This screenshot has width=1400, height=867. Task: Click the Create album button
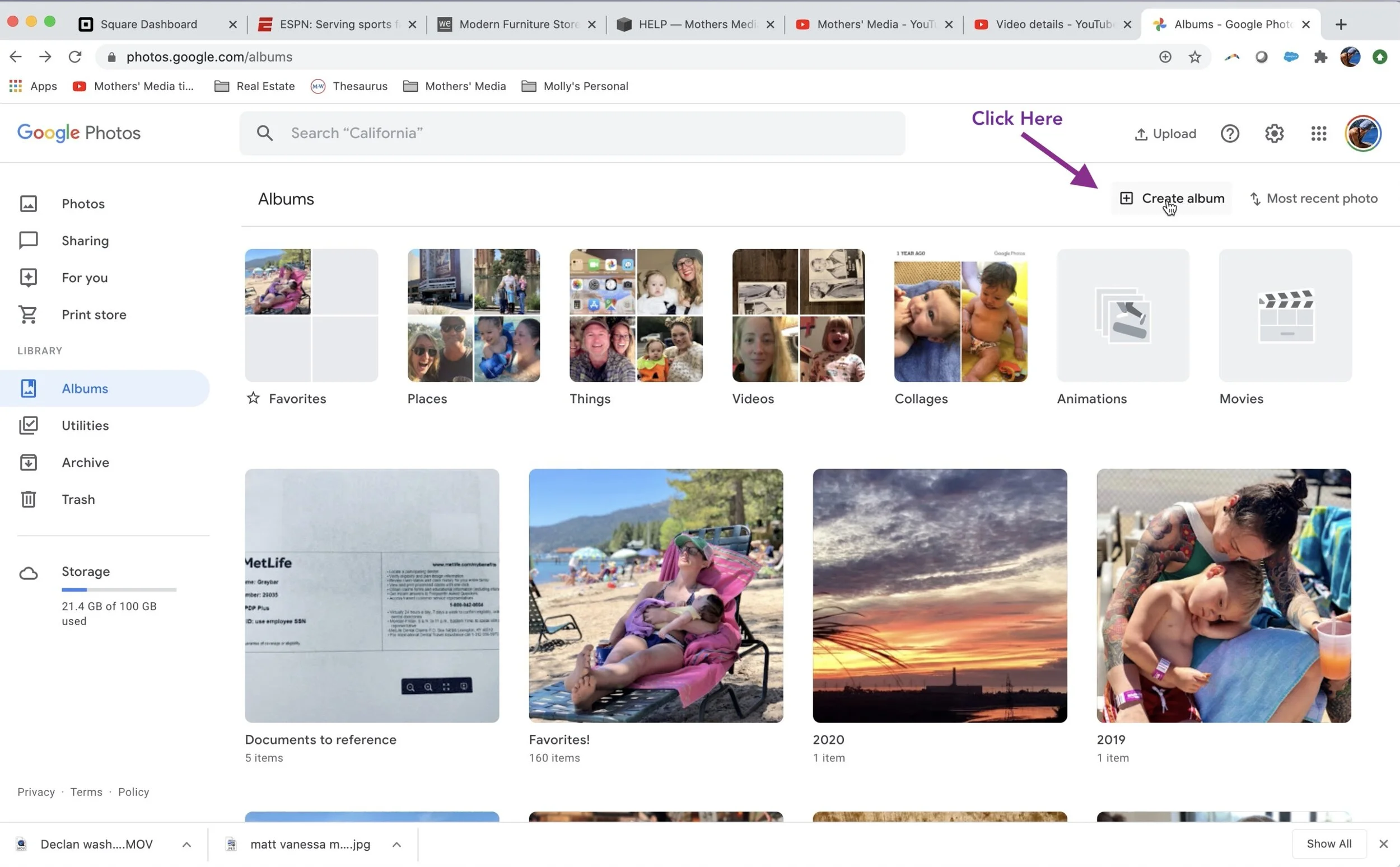click(1171, 198)
